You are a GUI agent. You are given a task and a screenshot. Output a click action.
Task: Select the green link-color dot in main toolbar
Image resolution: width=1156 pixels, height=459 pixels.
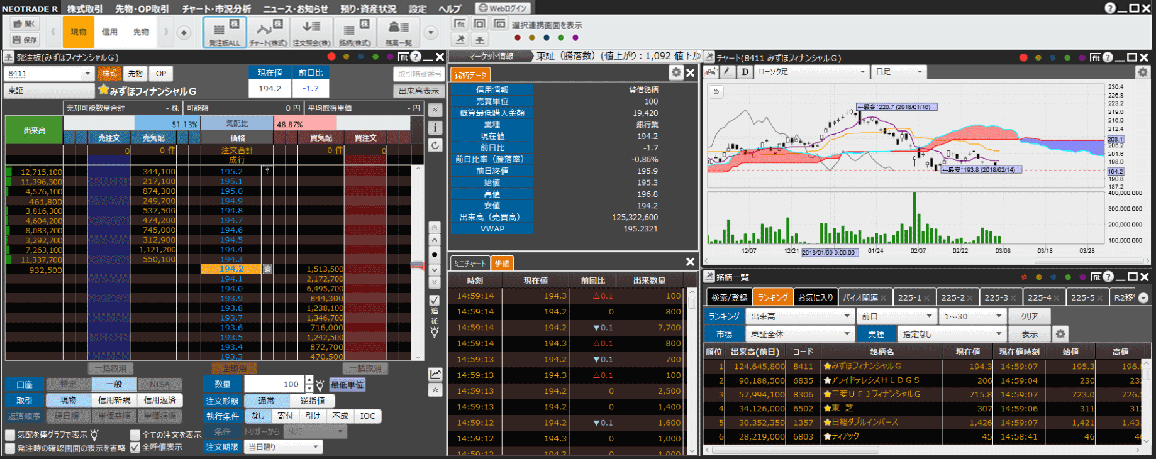click(x=560, y=37)
